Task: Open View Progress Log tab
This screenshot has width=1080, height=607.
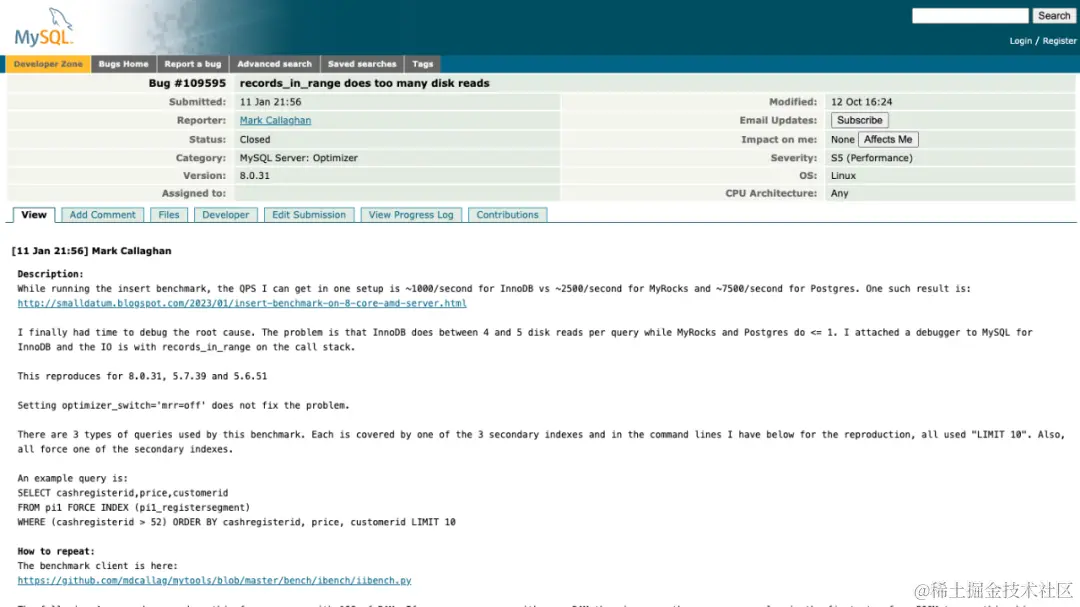Action: [x=411, y=215]
